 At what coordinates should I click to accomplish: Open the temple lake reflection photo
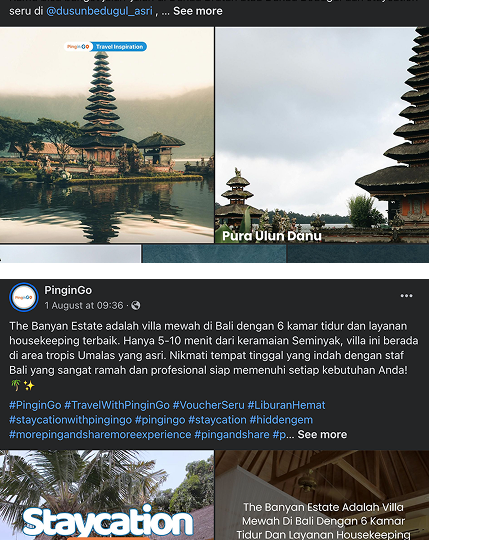coord(107,135)
